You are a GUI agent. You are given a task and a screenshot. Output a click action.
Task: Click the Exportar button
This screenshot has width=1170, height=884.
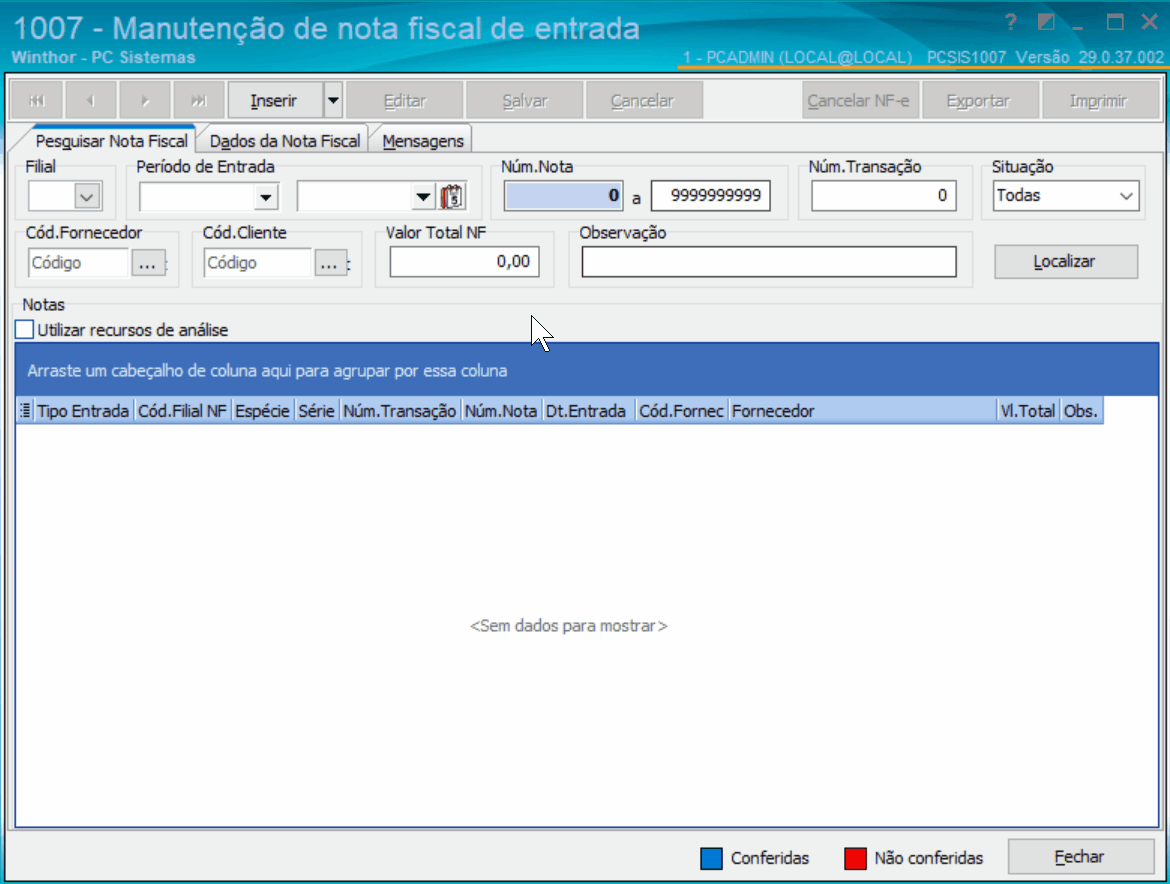coord(979,101)
